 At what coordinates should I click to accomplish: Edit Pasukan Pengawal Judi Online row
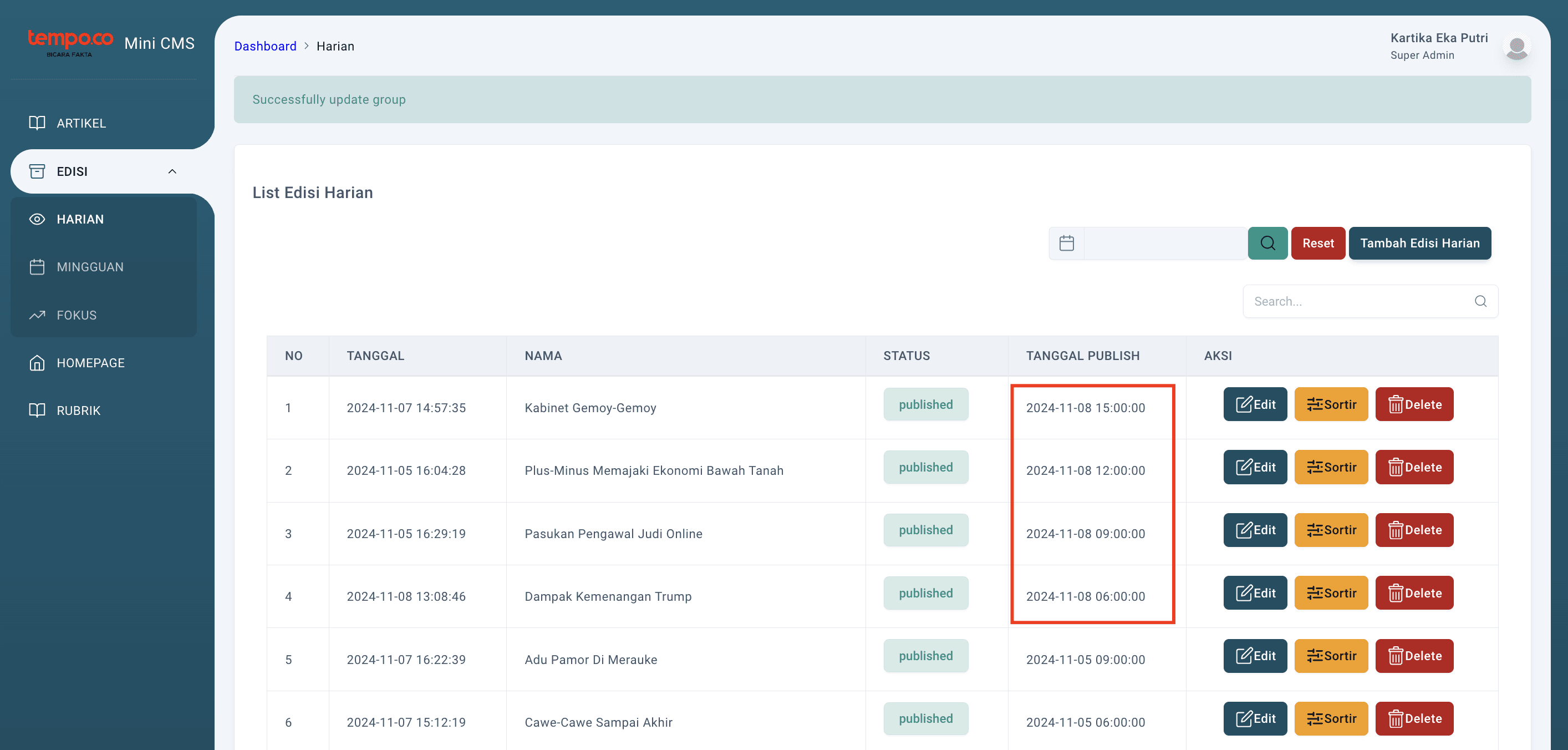pyautogui.click(x=1255, y=530)
